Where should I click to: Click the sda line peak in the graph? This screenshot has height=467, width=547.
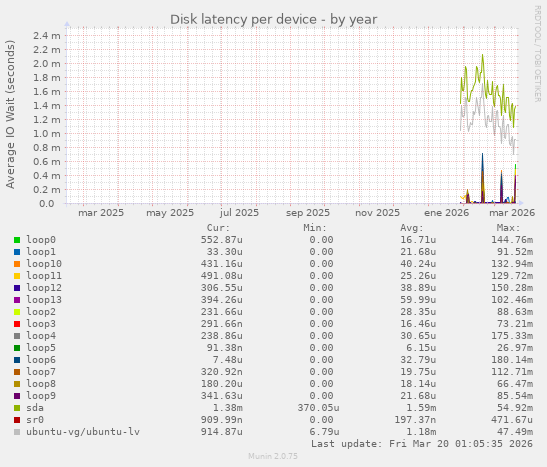(x=483, y=55)
